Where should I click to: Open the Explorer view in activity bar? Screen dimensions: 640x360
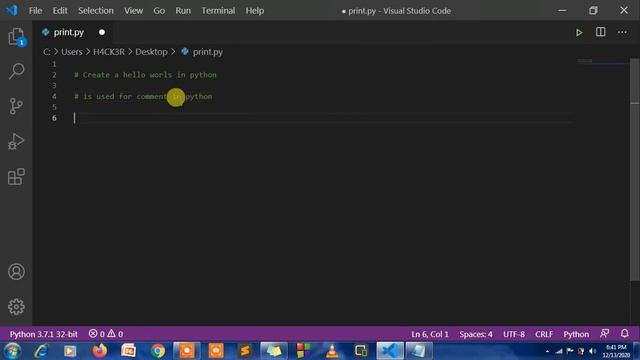tap(16, 37)
